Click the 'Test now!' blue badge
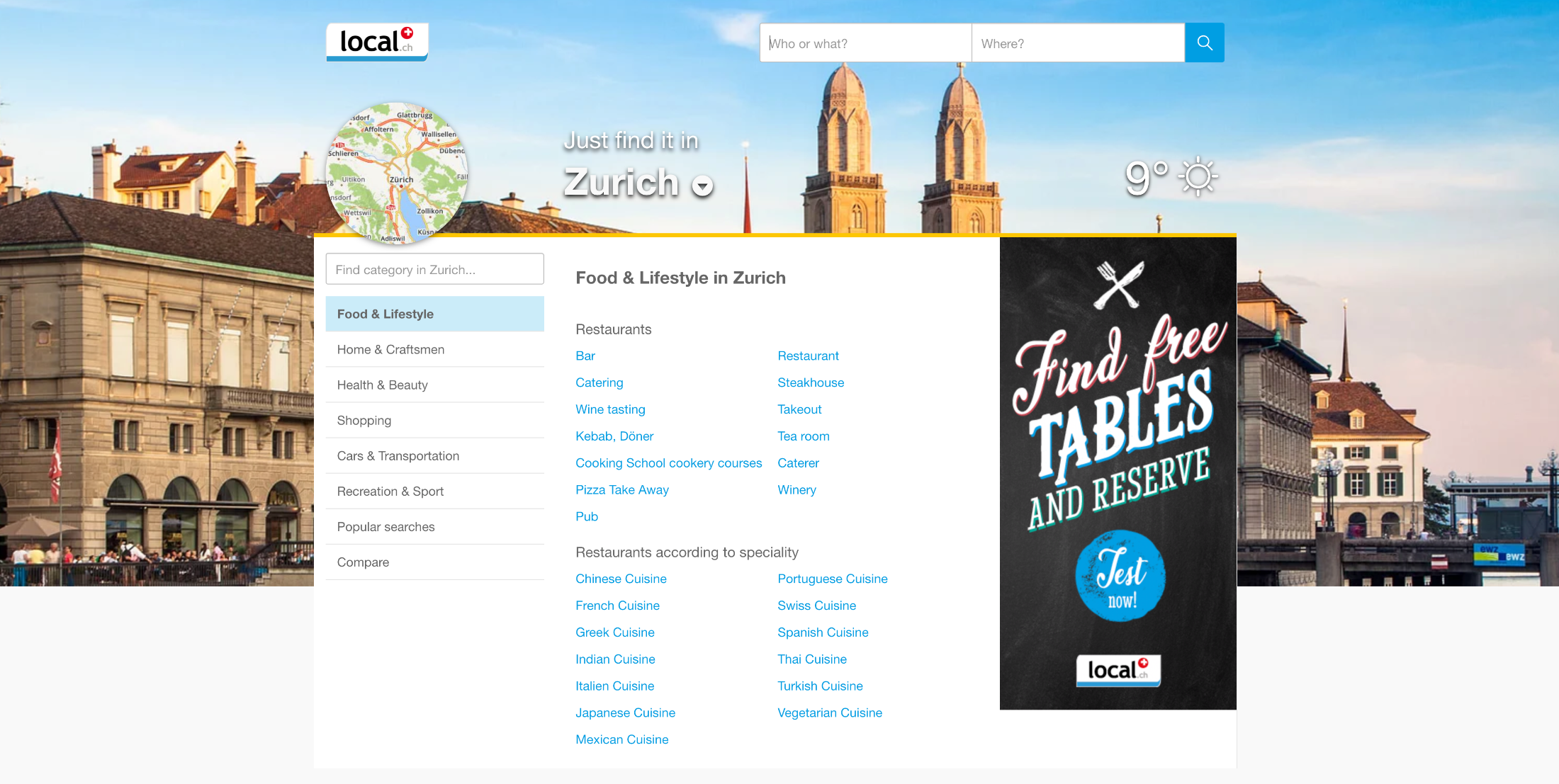The width and height of the screenshot is (1559, 784). coord(1120,575)
